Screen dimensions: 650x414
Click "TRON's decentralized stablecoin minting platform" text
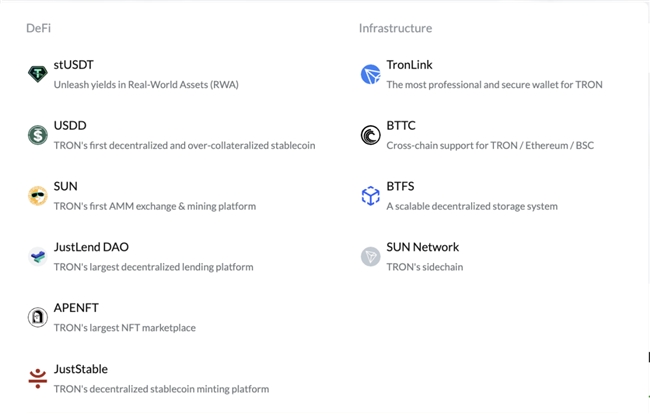161,389
